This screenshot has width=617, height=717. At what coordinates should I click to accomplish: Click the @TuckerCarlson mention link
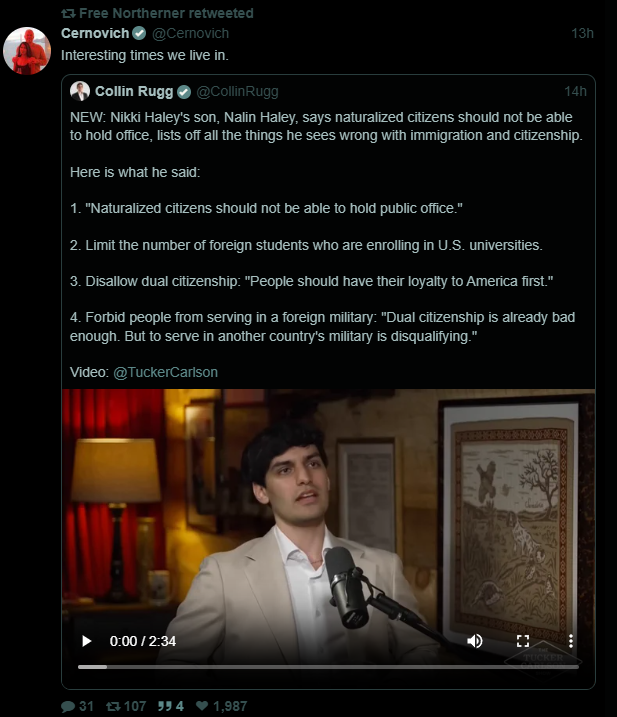click(x=166, y=372)
